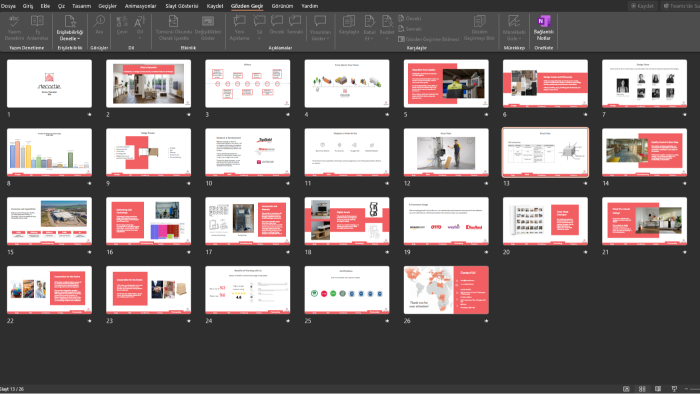The height and width of the screenshot is (394, 700).
Task: Switch to the Tasarım tab
Action: click(x=81, y=6)
